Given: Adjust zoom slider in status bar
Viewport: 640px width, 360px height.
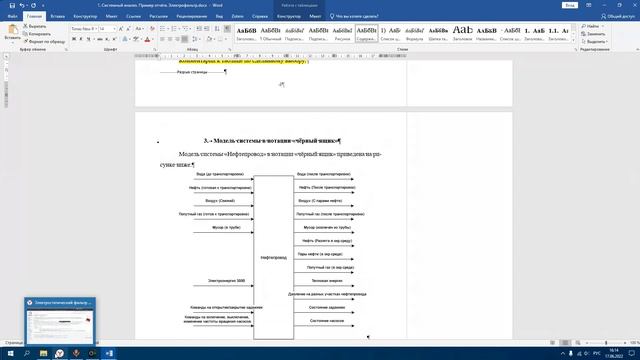Looking at the screenshot, I should 606,343.
